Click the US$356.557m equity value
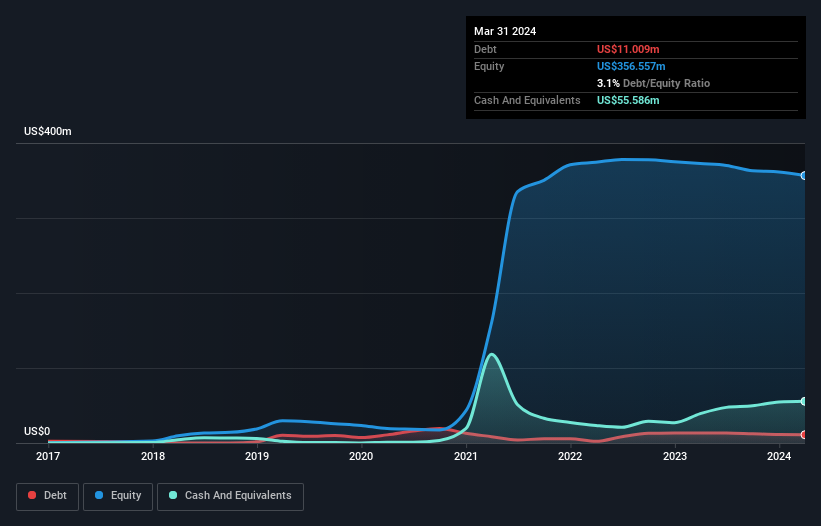This screenshot has height=526, width=821. 631,66
